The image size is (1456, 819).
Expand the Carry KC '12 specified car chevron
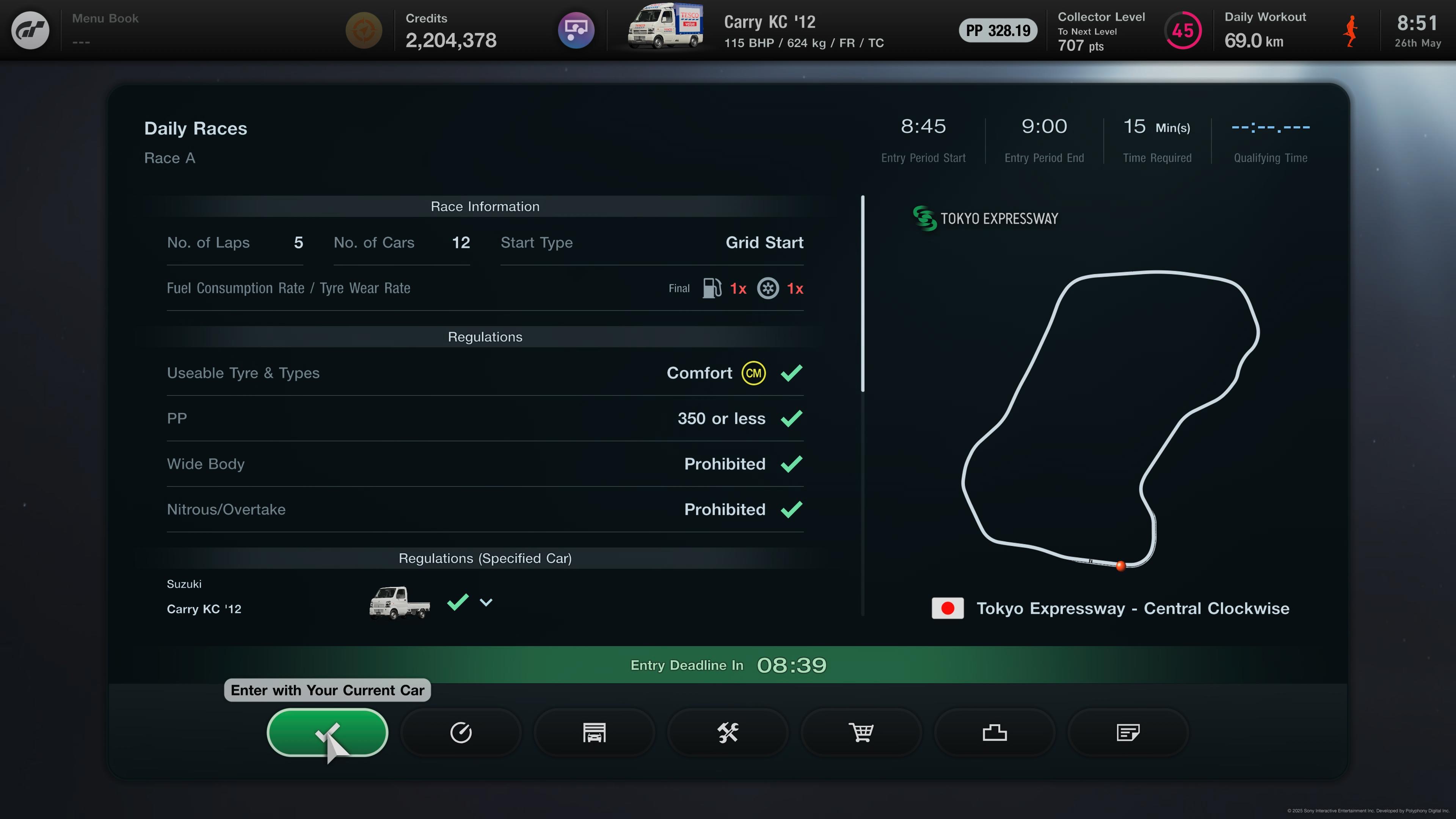(486, 602)
